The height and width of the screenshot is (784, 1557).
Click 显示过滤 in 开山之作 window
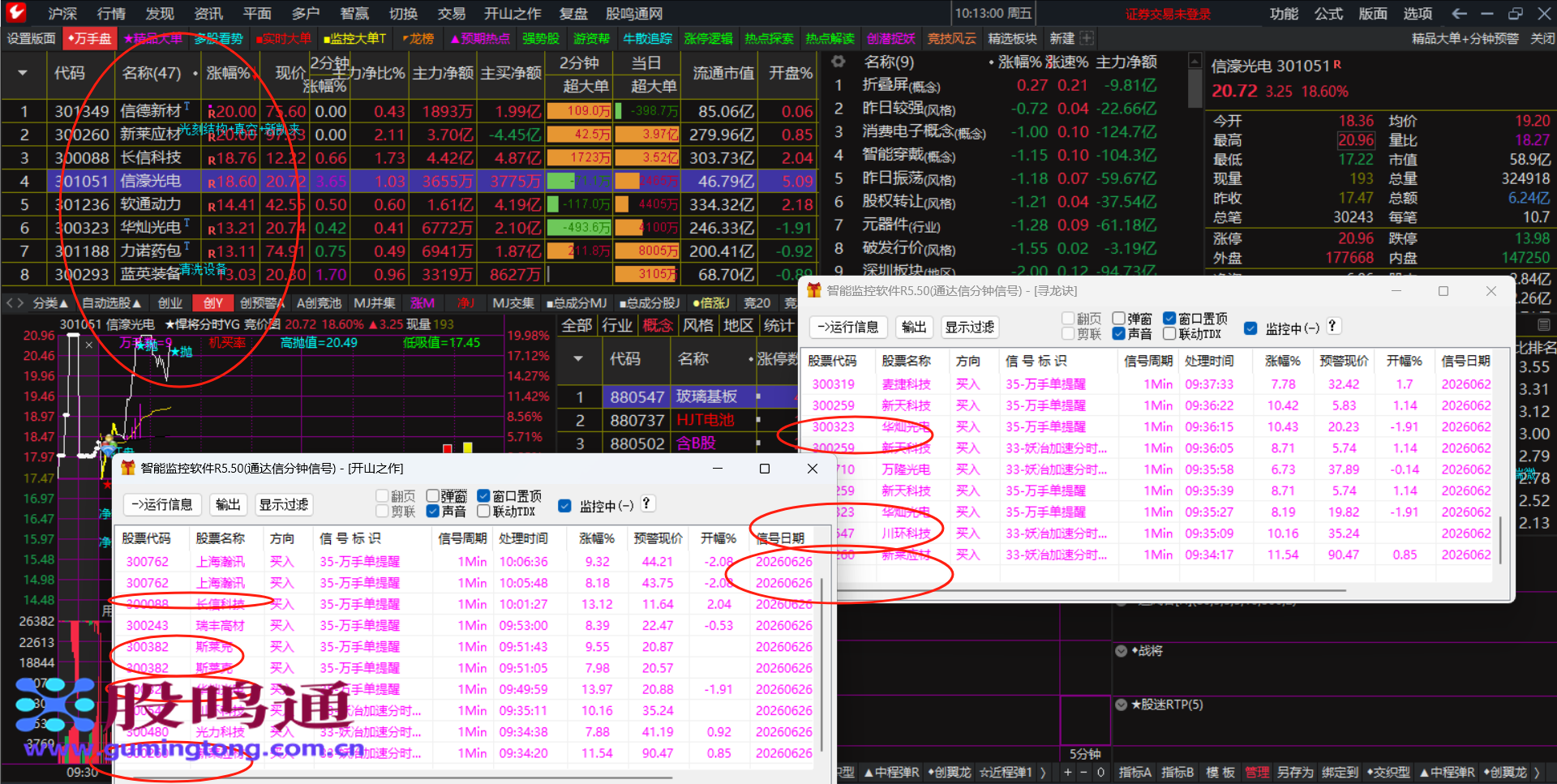(284, 504)
